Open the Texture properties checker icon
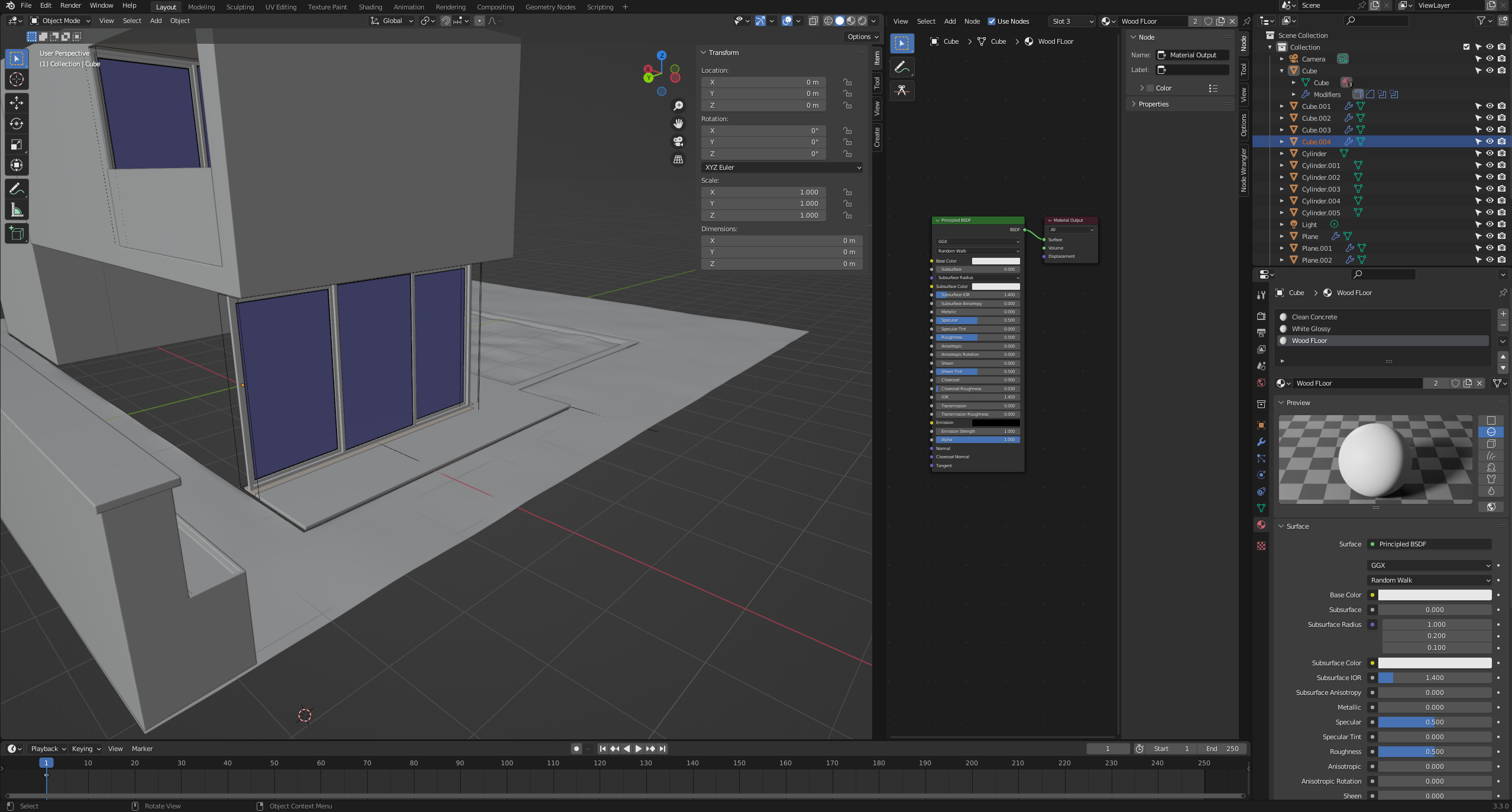The height and width of the screenshot is (812, 1512). click(1261, 546)
